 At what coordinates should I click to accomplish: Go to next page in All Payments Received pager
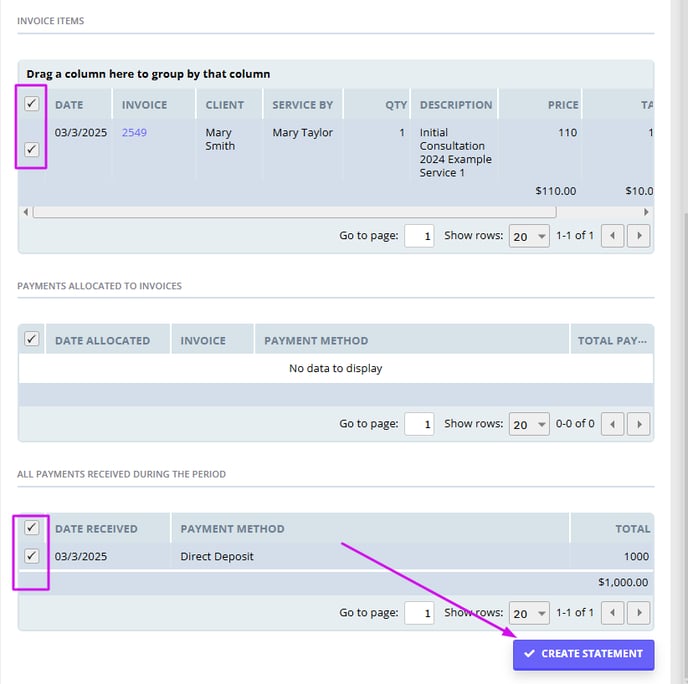pos(639,613)
